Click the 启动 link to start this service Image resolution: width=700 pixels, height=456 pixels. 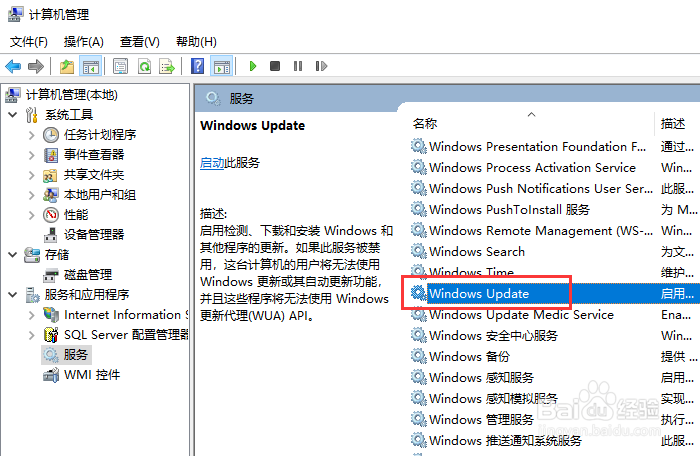[x=212, y=163]
